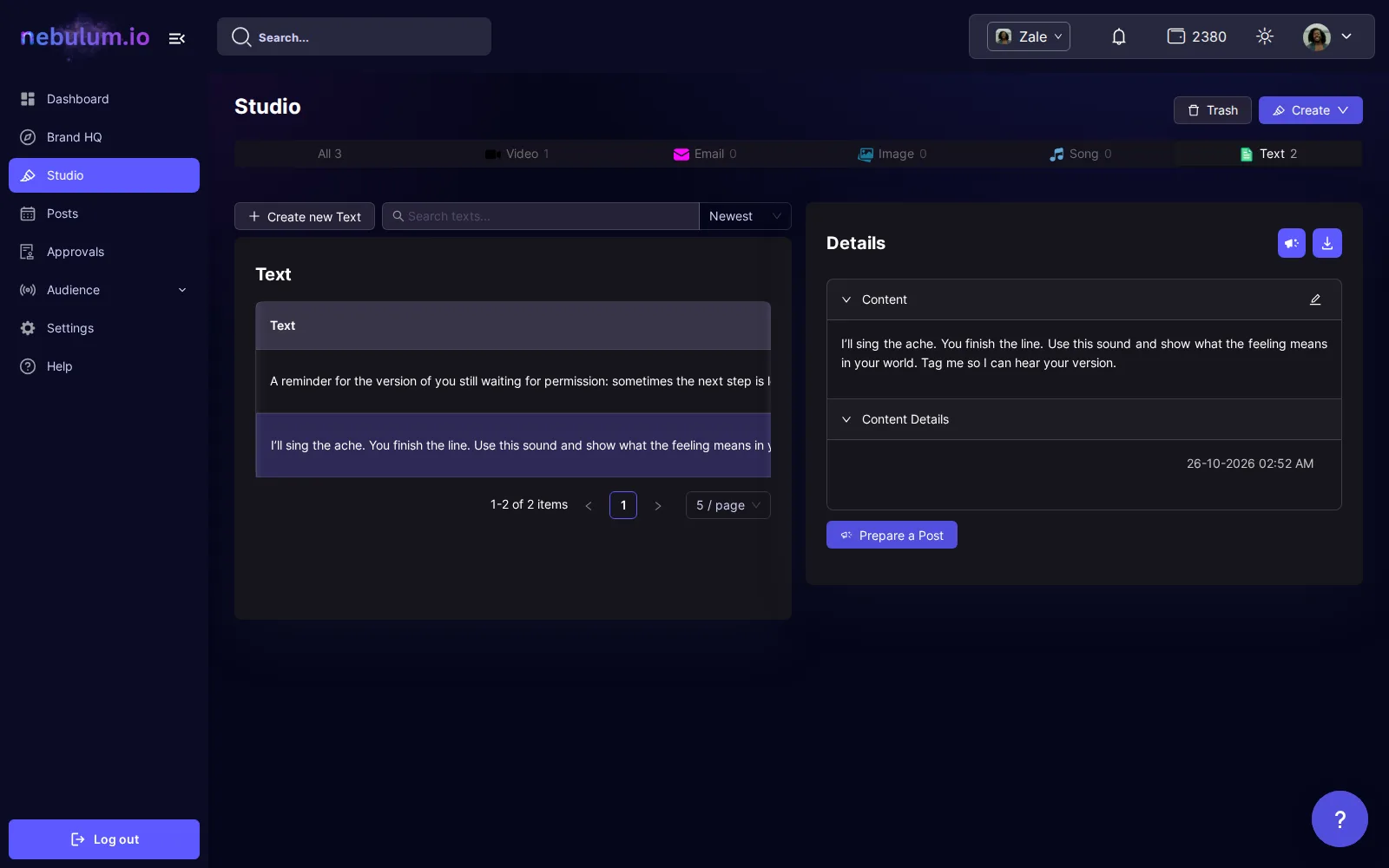Switch to the Email tab
Viewport: 1389px width, 868px height.
(705, 154)
